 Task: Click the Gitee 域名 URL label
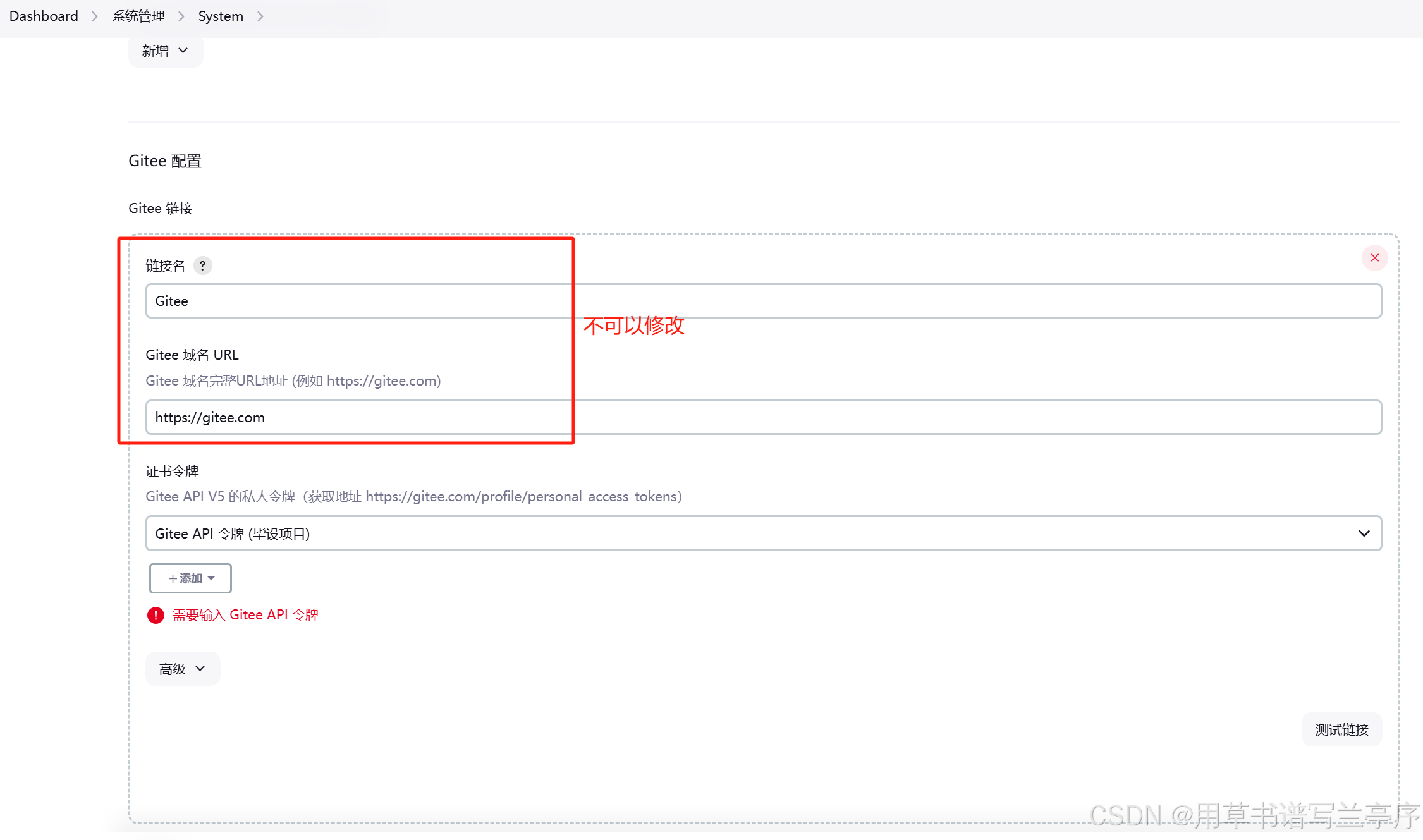click(x=192, y=355)
